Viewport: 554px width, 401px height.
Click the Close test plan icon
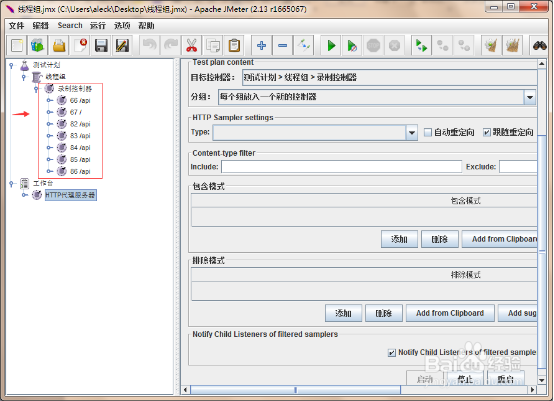tap(80, 46)
